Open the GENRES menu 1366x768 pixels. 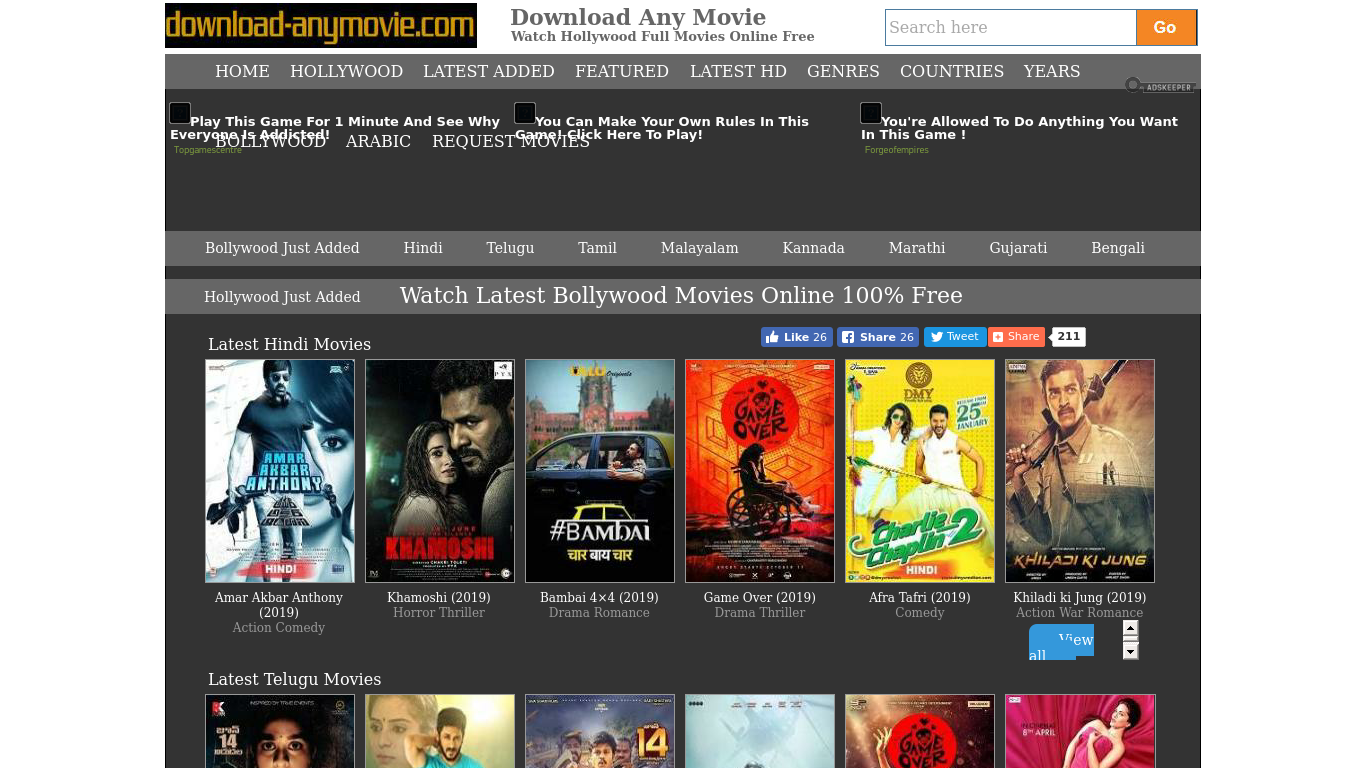[843, 71]
